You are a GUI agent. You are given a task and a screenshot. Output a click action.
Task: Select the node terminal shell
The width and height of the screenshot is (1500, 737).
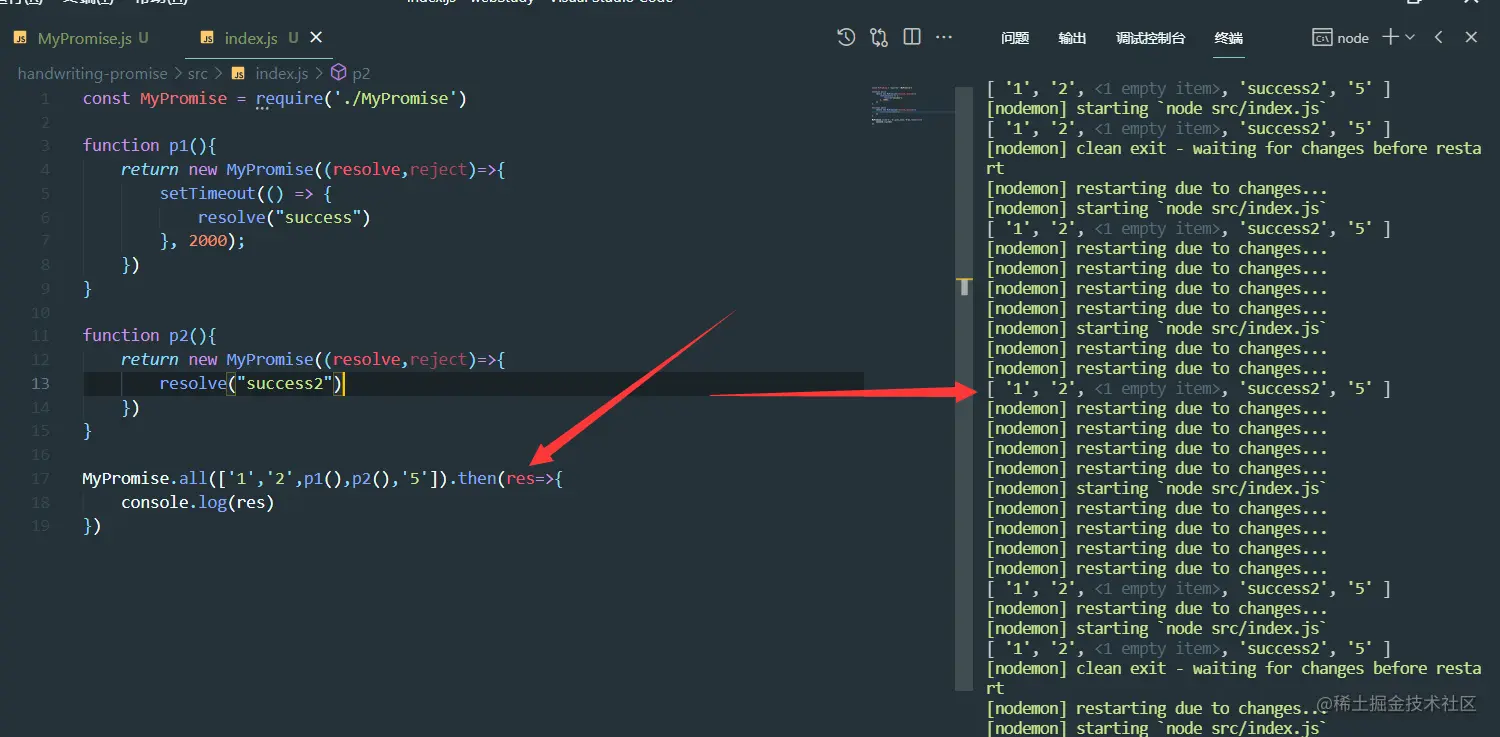[1340, 38]
